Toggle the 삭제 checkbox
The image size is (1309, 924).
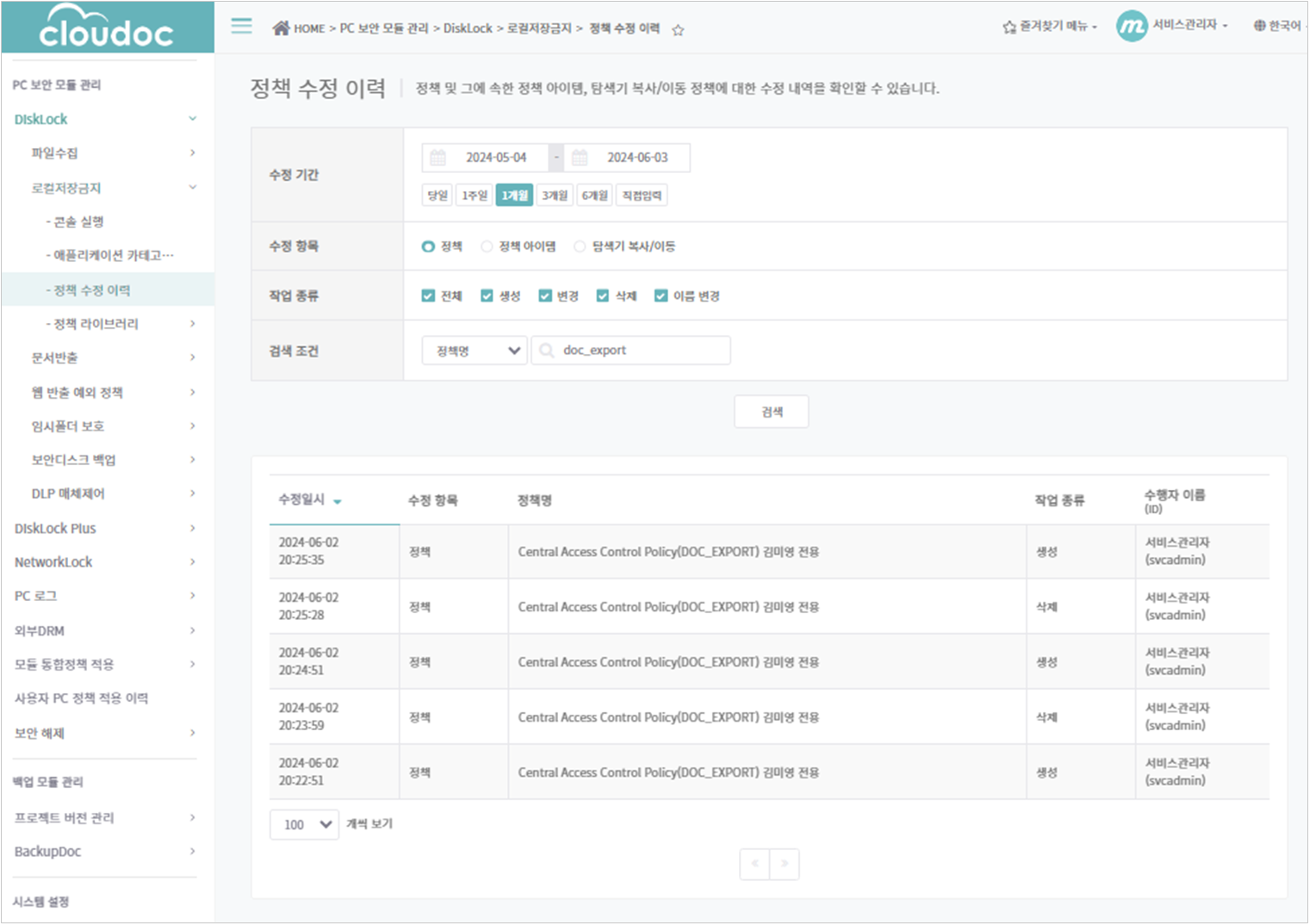(603, 295)
